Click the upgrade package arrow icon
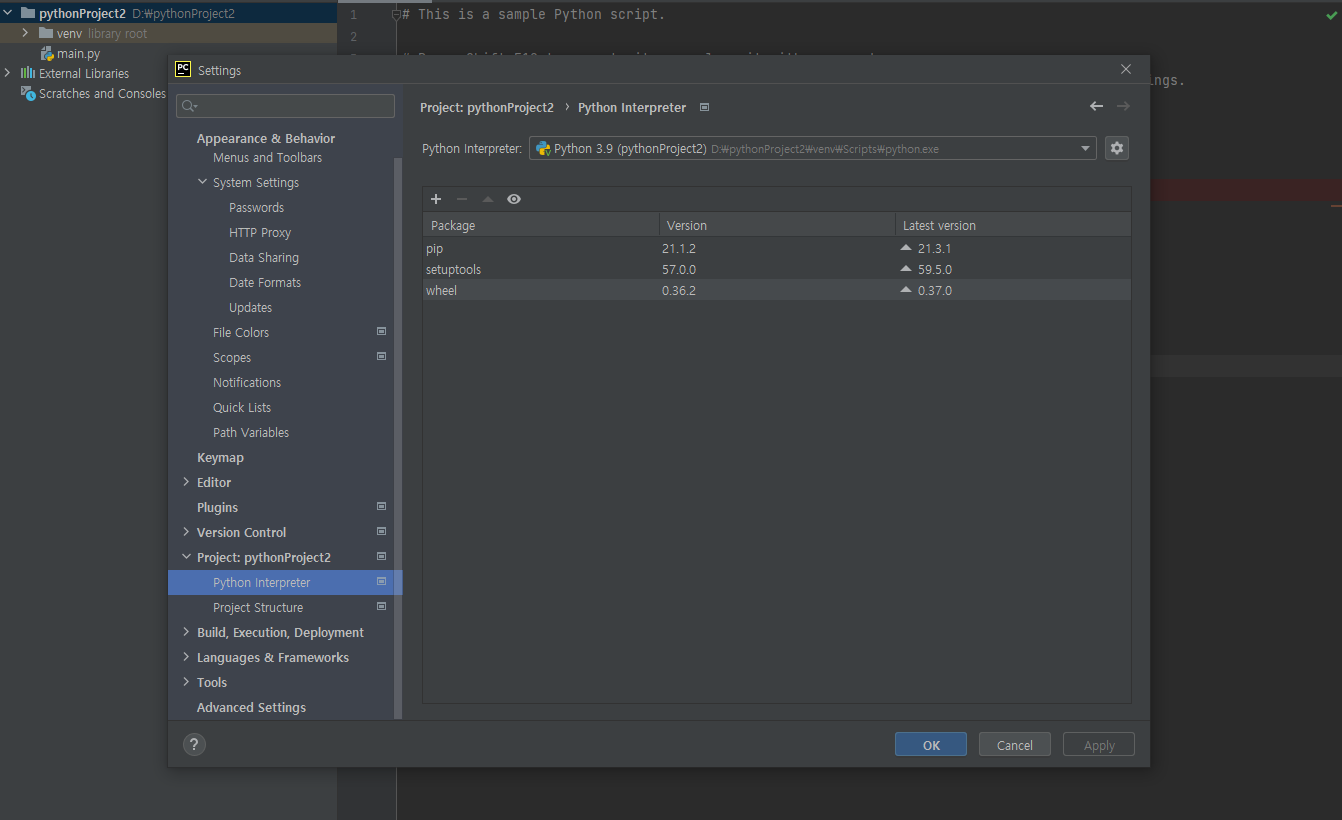The width and height of the screenshot is (1342, 820). [488, 199]
